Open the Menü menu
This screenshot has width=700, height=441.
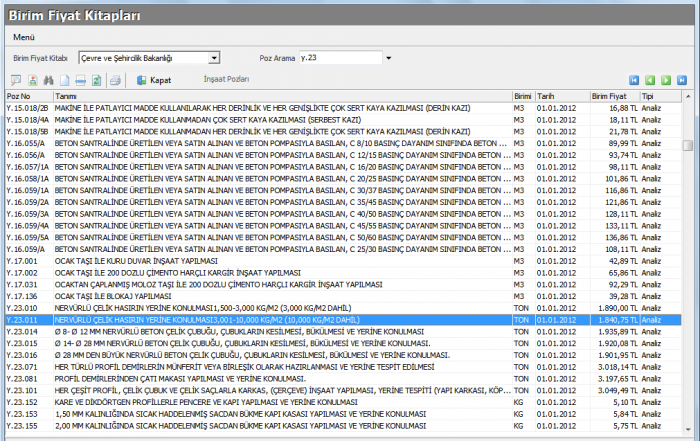(x=24, y=36)
